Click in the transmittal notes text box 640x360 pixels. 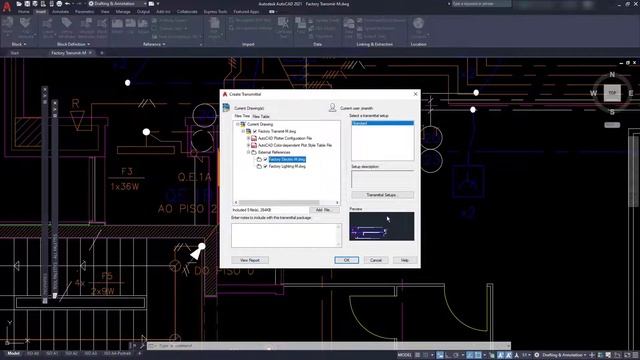pos(286,235)
